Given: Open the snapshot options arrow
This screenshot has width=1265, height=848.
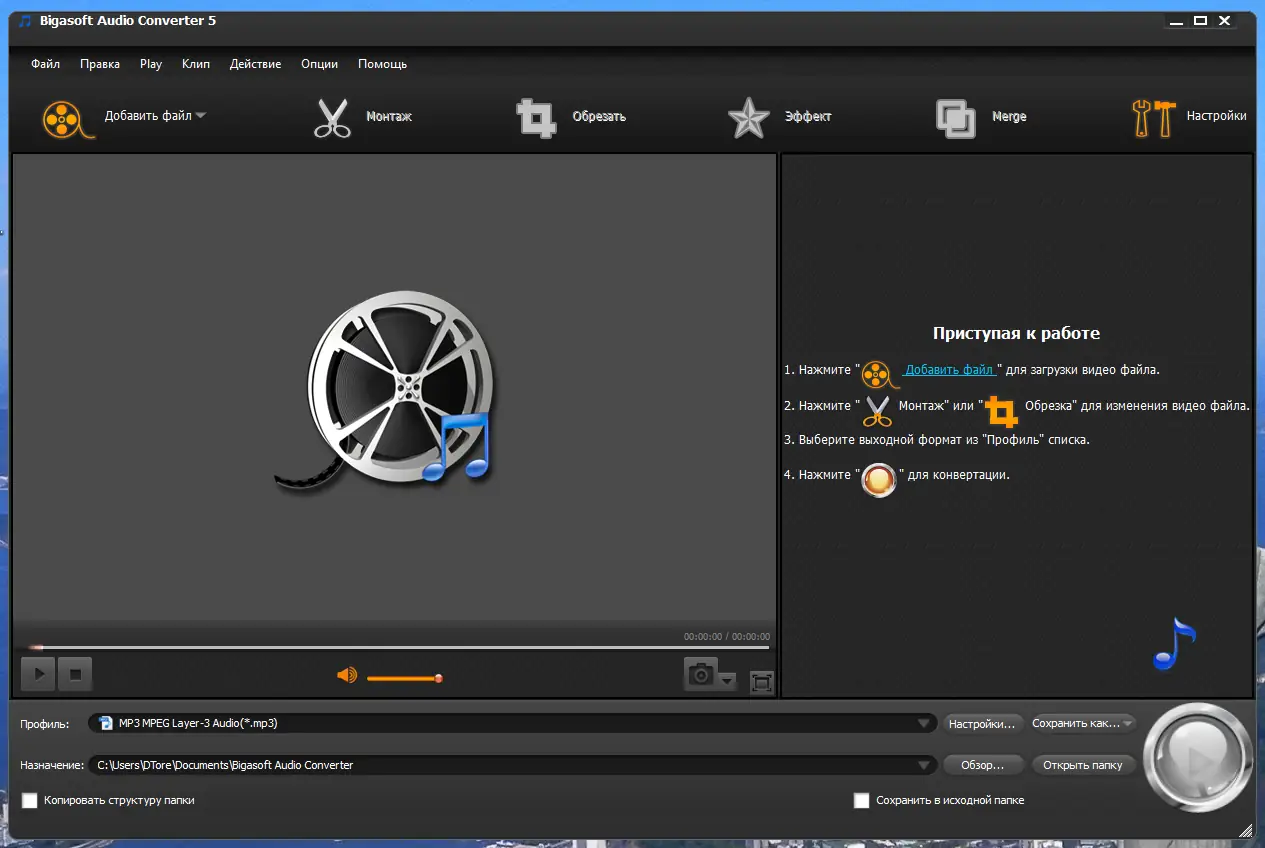Looking at the screenshot, I should click(x=727, y=682).
